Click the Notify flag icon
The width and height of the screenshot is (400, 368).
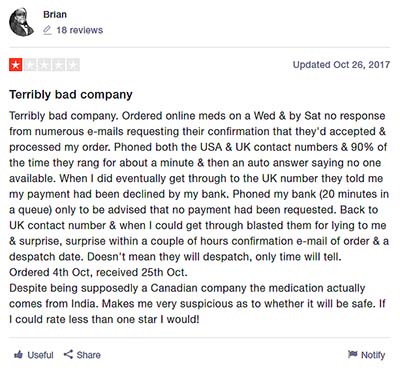click(352, 354)
